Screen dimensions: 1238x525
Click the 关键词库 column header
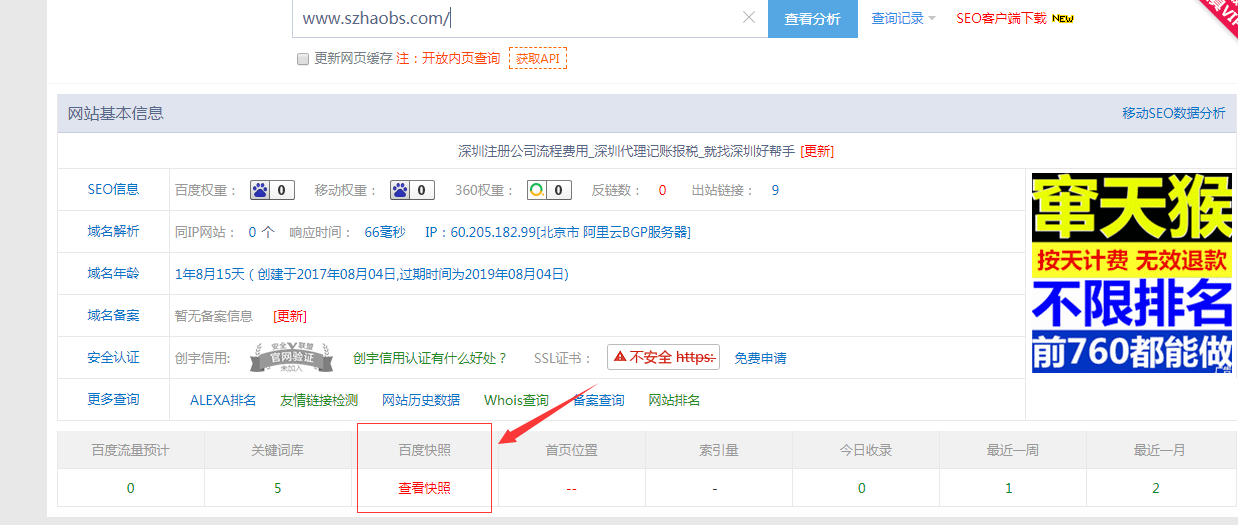pos(278,450)
